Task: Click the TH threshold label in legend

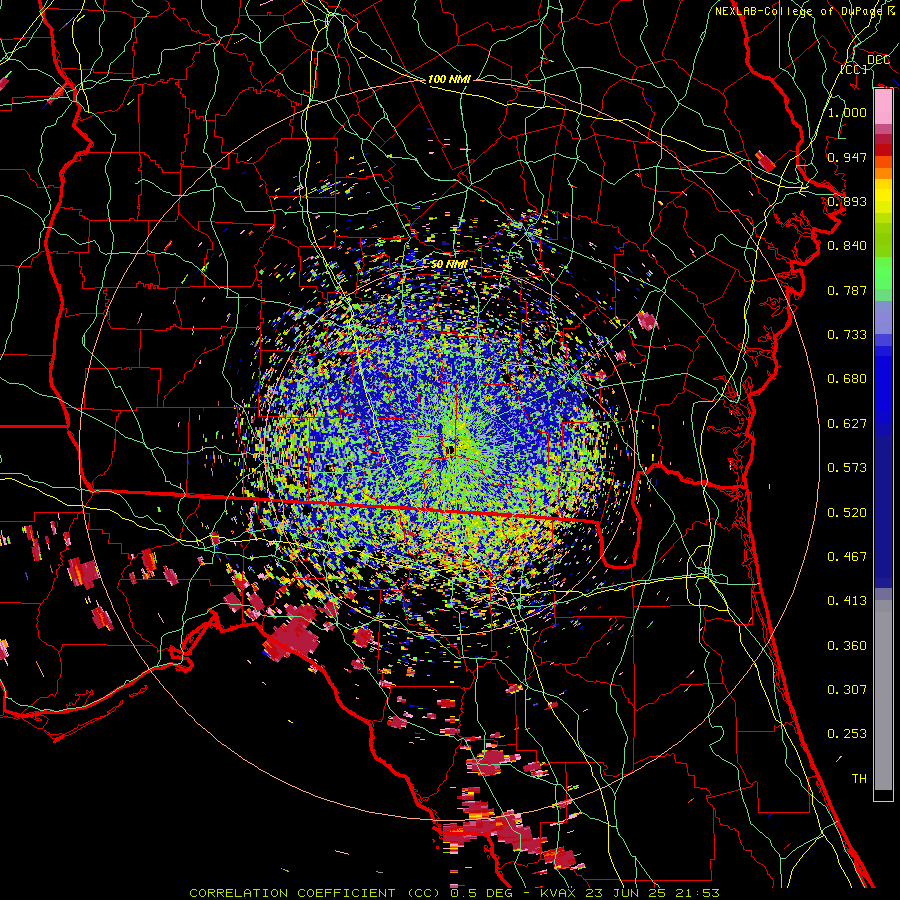Action: click(859, 779)
